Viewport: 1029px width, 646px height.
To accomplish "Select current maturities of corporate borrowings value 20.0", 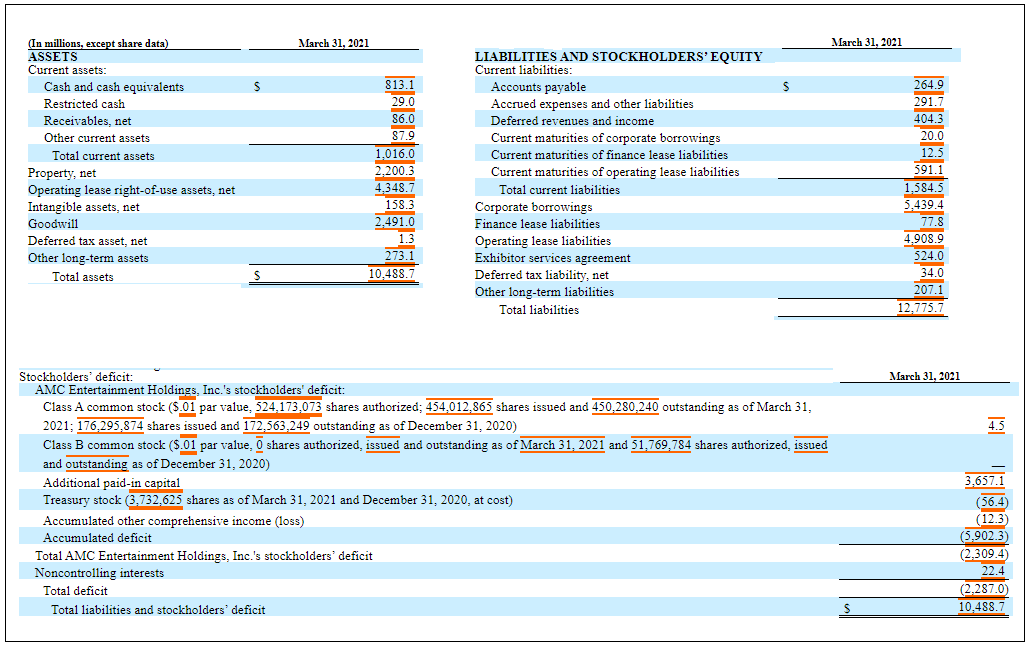I will [932, 137].
